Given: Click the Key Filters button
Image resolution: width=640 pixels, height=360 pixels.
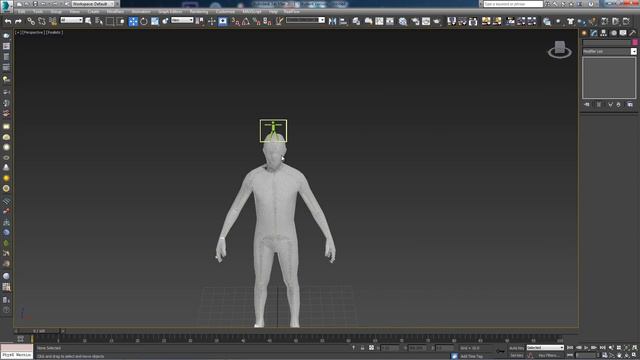Looking at the screenshot, I should (x=548, y=356).
